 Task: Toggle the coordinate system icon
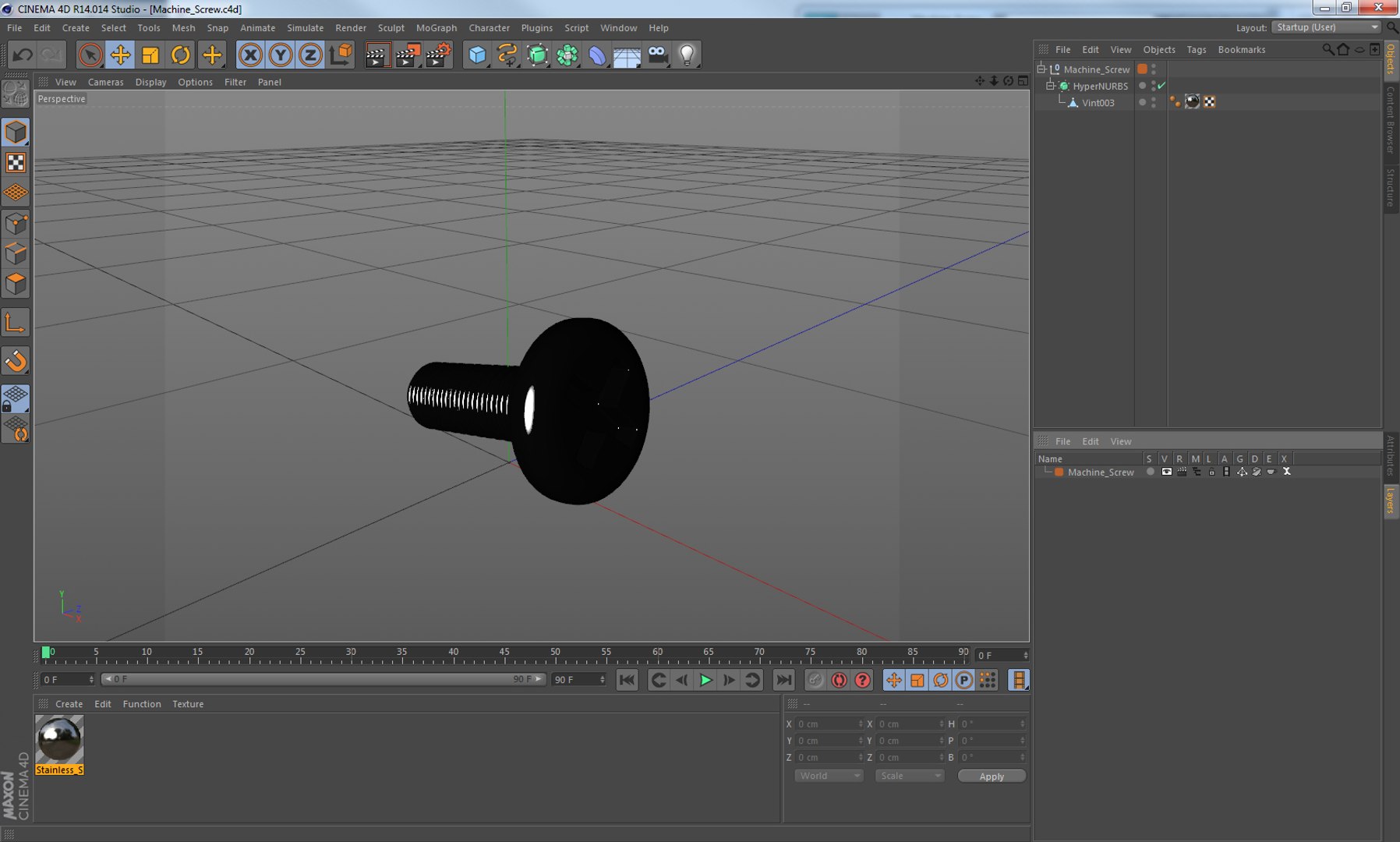coord(341,55)
